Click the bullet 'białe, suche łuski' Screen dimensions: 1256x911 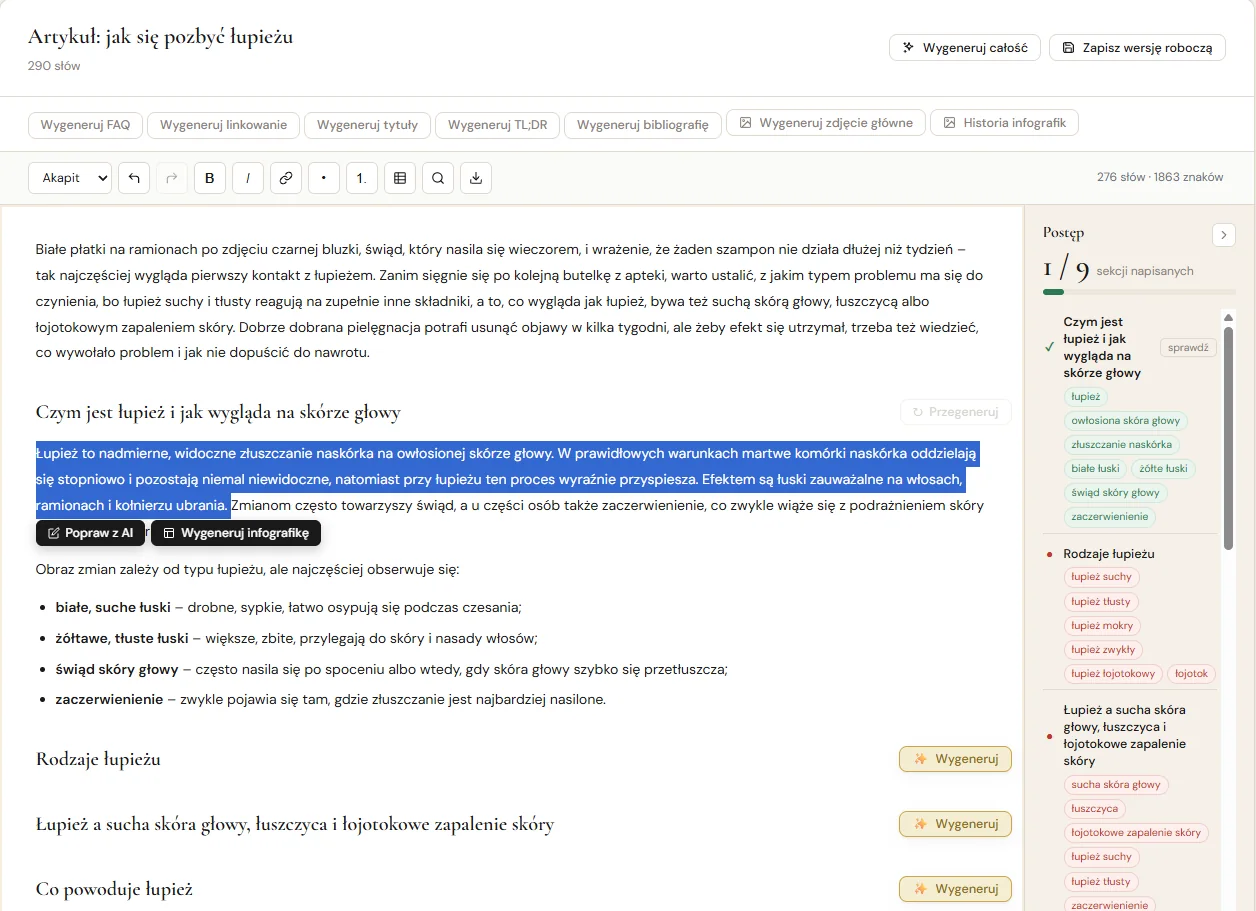tap(113, 607)
